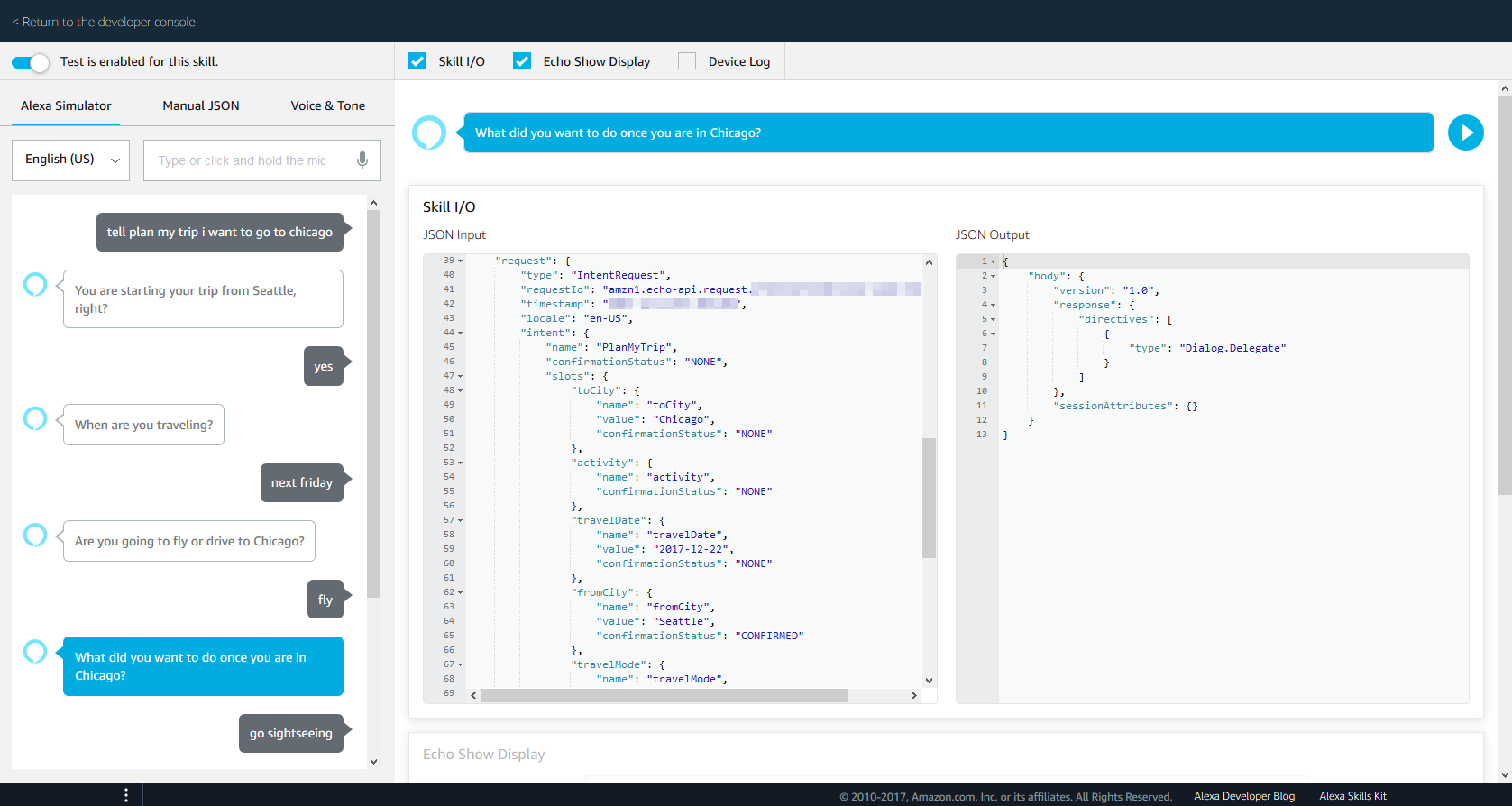This screenshot has width=1512, height=806.
Task: Click the right arrow of the JSON horizontal scrollbar
Action: coord(913,695)
